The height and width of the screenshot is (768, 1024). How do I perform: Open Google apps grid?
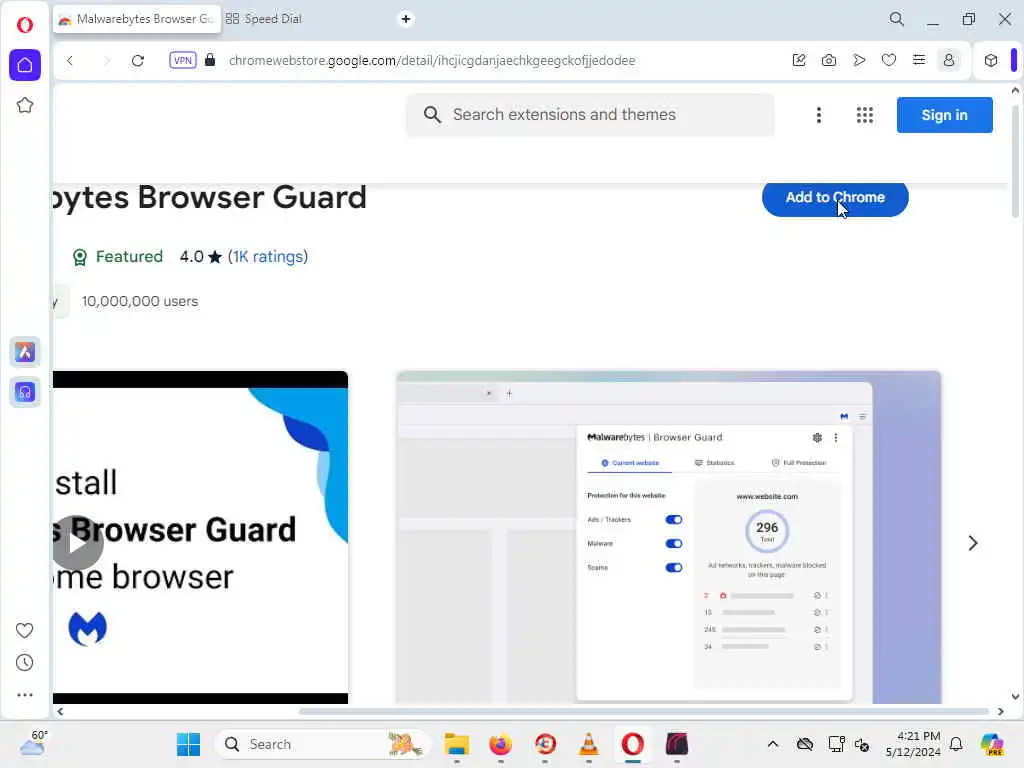click(x=865, y=115)
